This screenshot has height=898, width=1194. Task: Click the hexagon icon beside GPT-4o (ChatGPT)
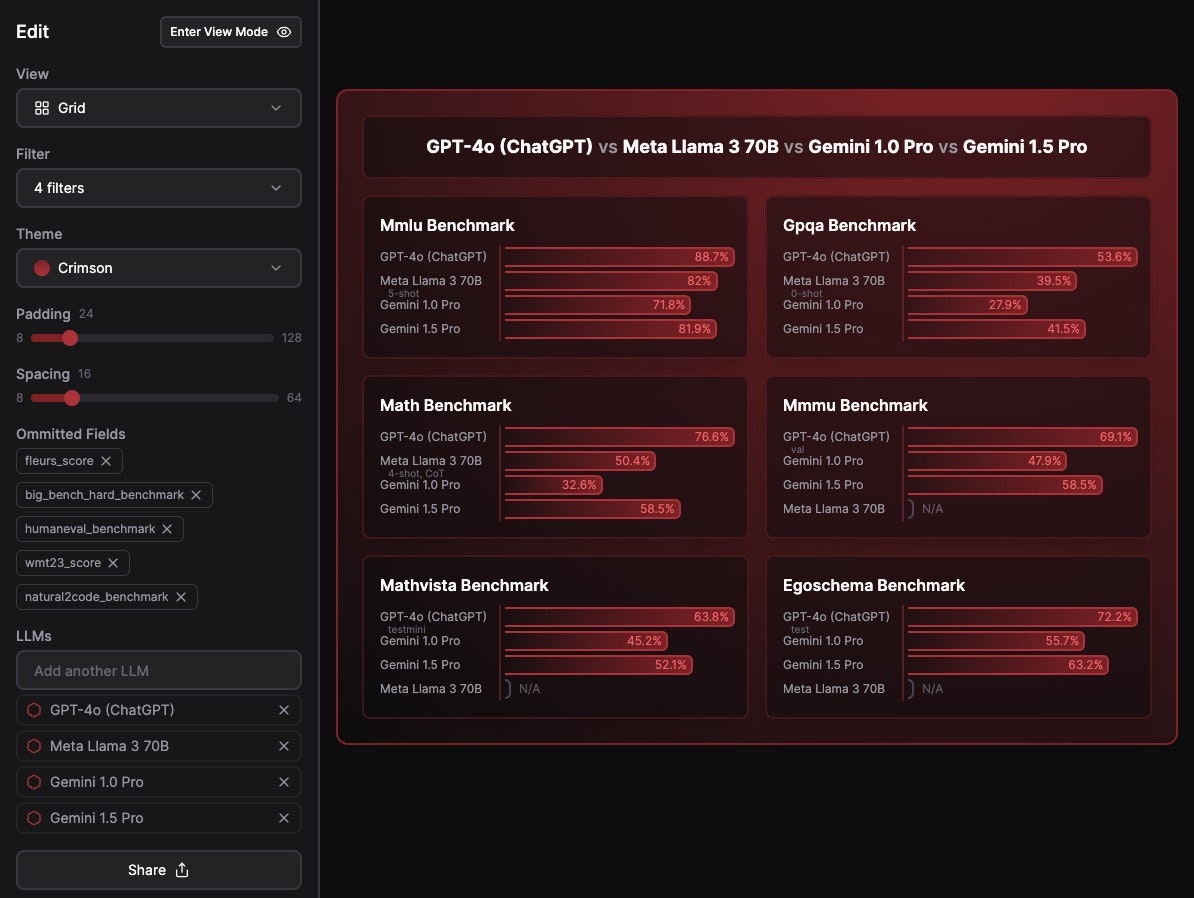[x=34, y=710]
